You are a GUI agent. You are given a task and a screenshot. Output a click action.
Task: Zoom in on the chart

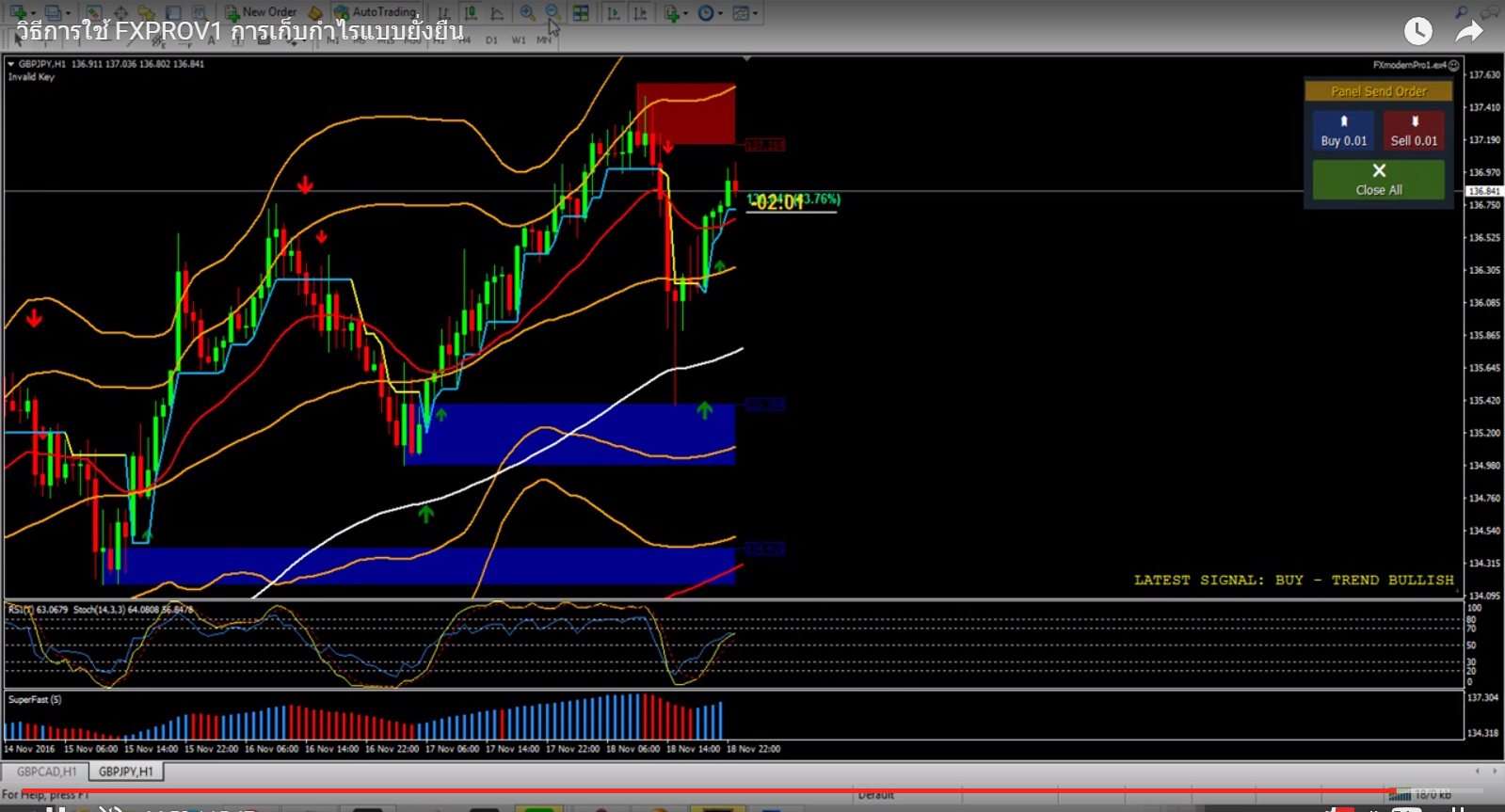(527, 12)
